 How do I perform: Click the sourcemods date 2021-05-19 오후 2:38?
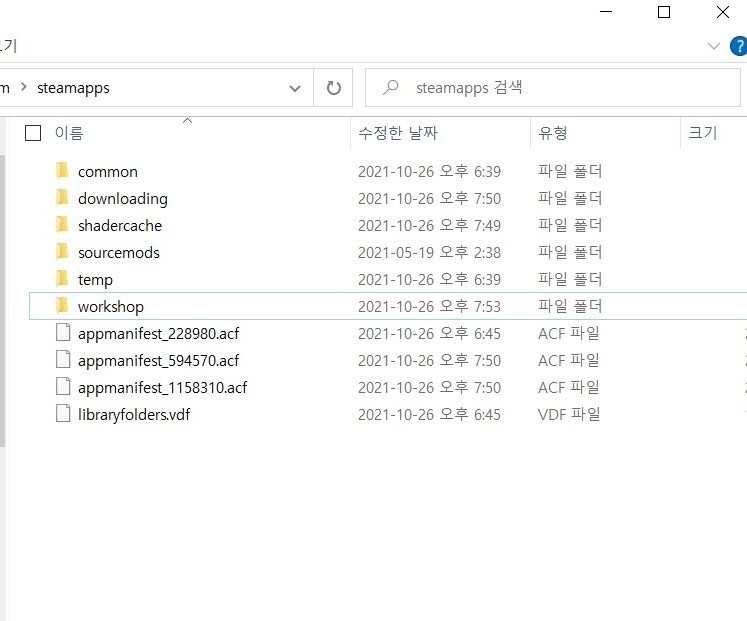[429, 252]
